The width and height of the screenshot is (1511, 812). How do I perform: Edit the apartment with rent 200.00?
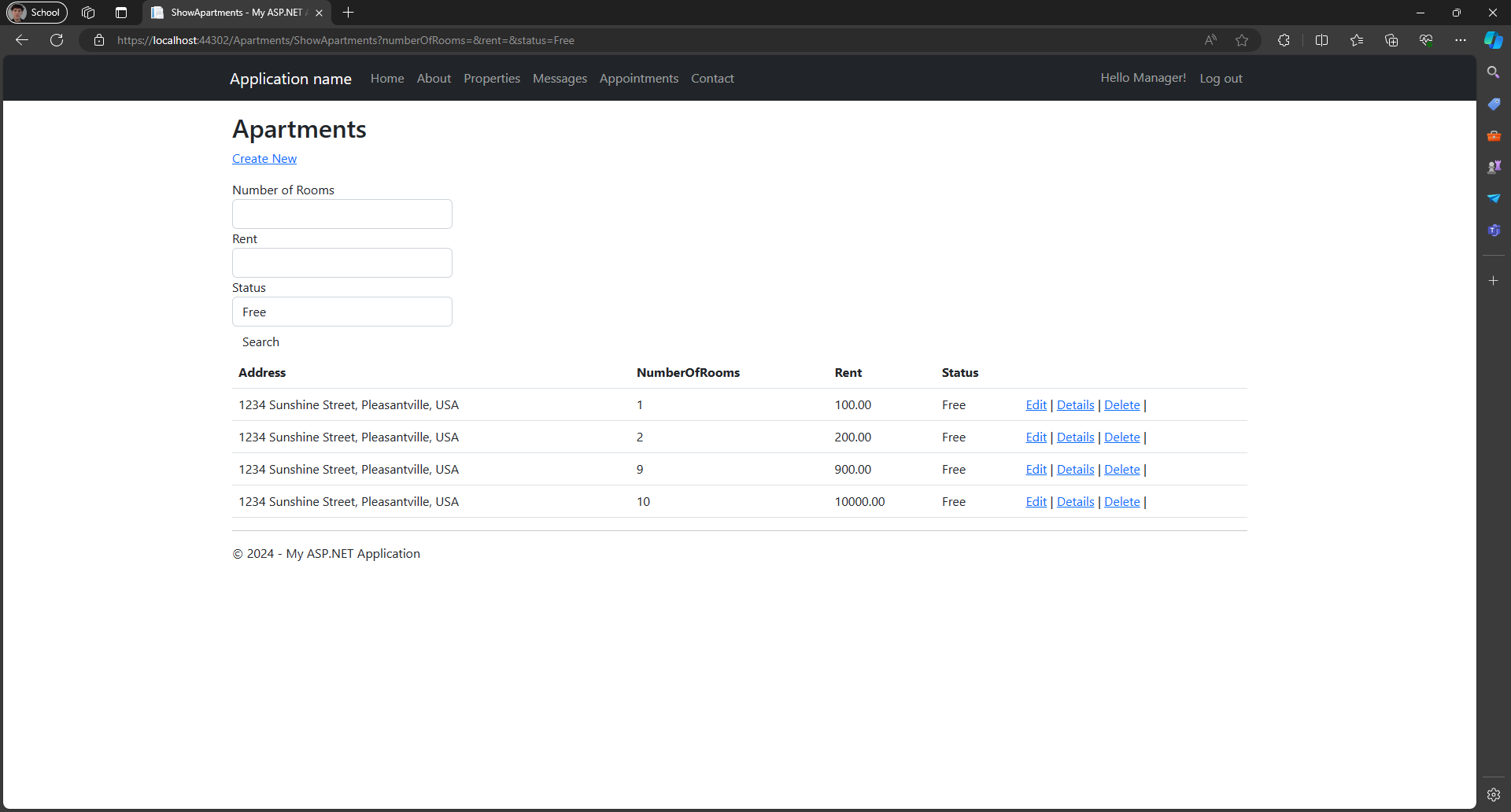coord(1036,437)
